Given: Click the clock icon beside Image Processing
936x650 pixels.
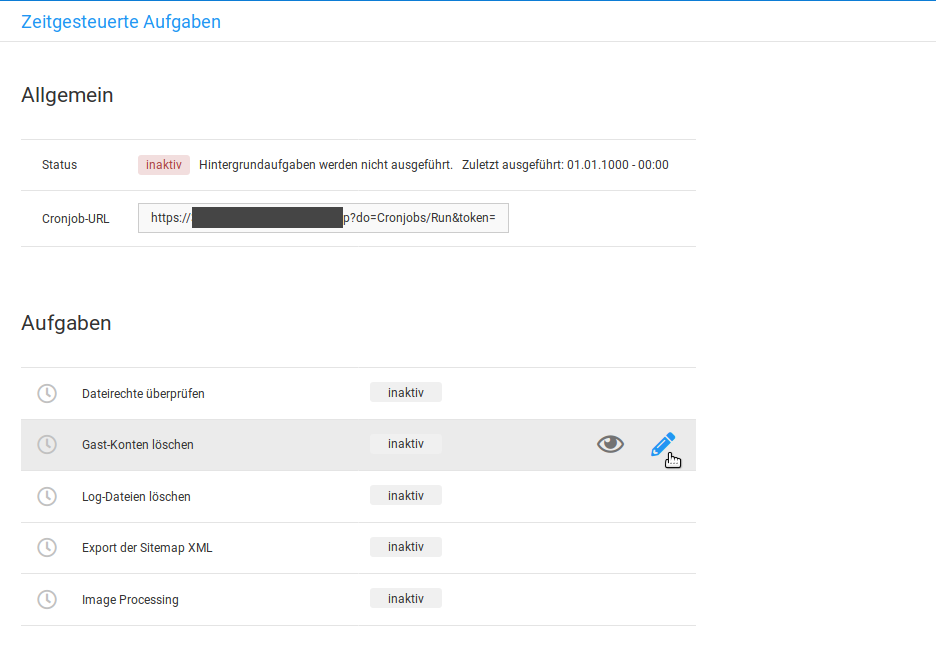Looking at the screenshot, I should [47, 599].
